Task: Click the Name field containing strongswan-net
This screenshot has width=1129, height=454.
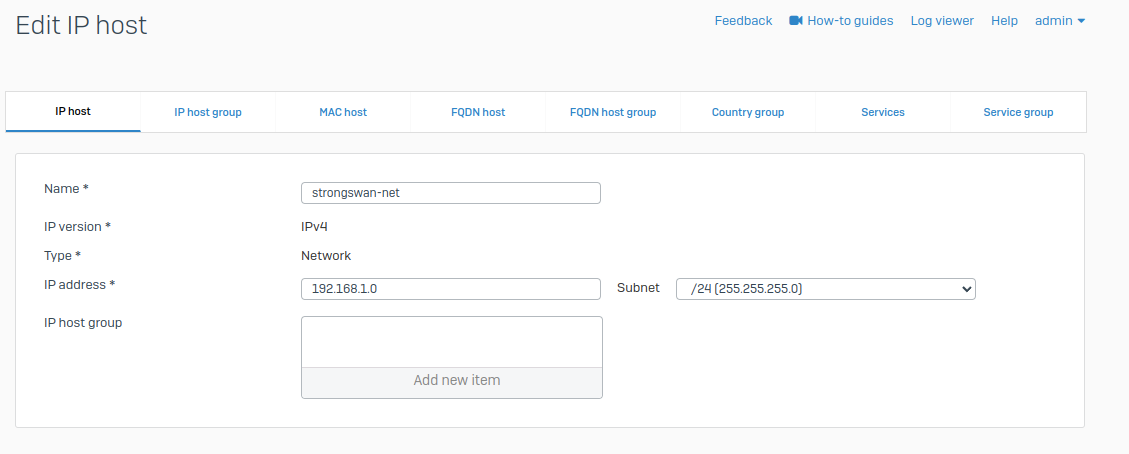Action: coord(450,193)
